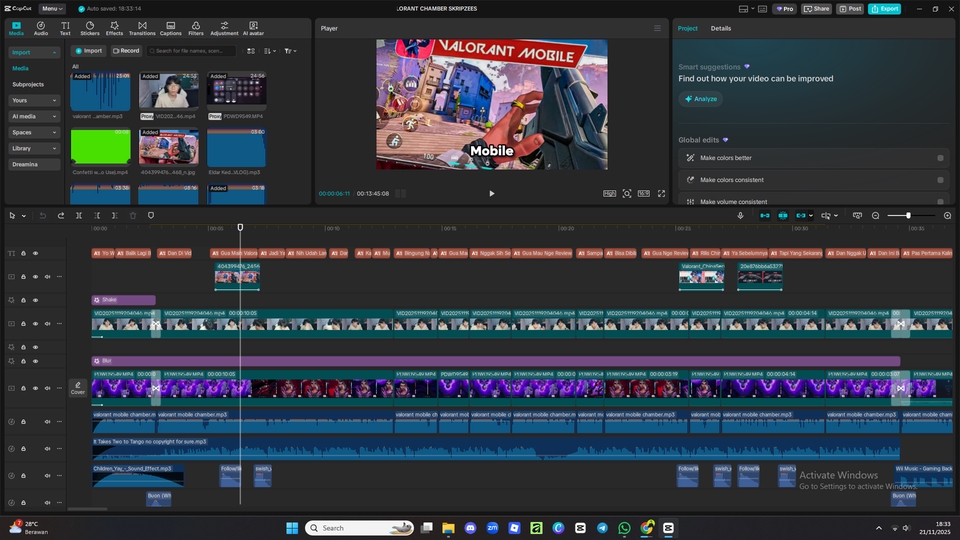
Task: Click the playhead marker on the ruler
Action: point(240,227)
